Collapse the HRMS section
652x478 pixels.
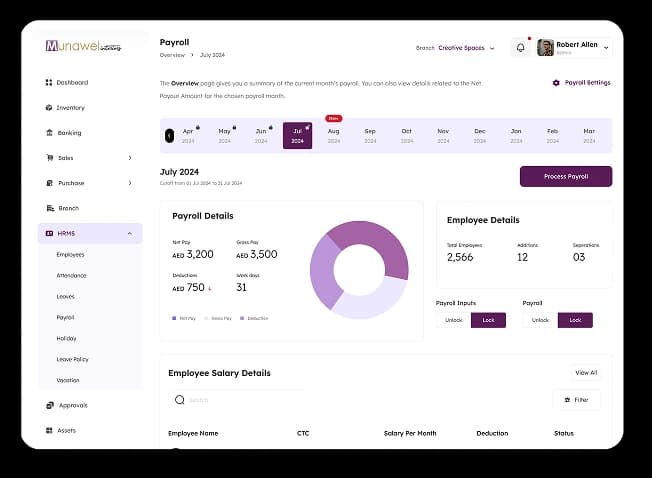click(x=130, y=234)
